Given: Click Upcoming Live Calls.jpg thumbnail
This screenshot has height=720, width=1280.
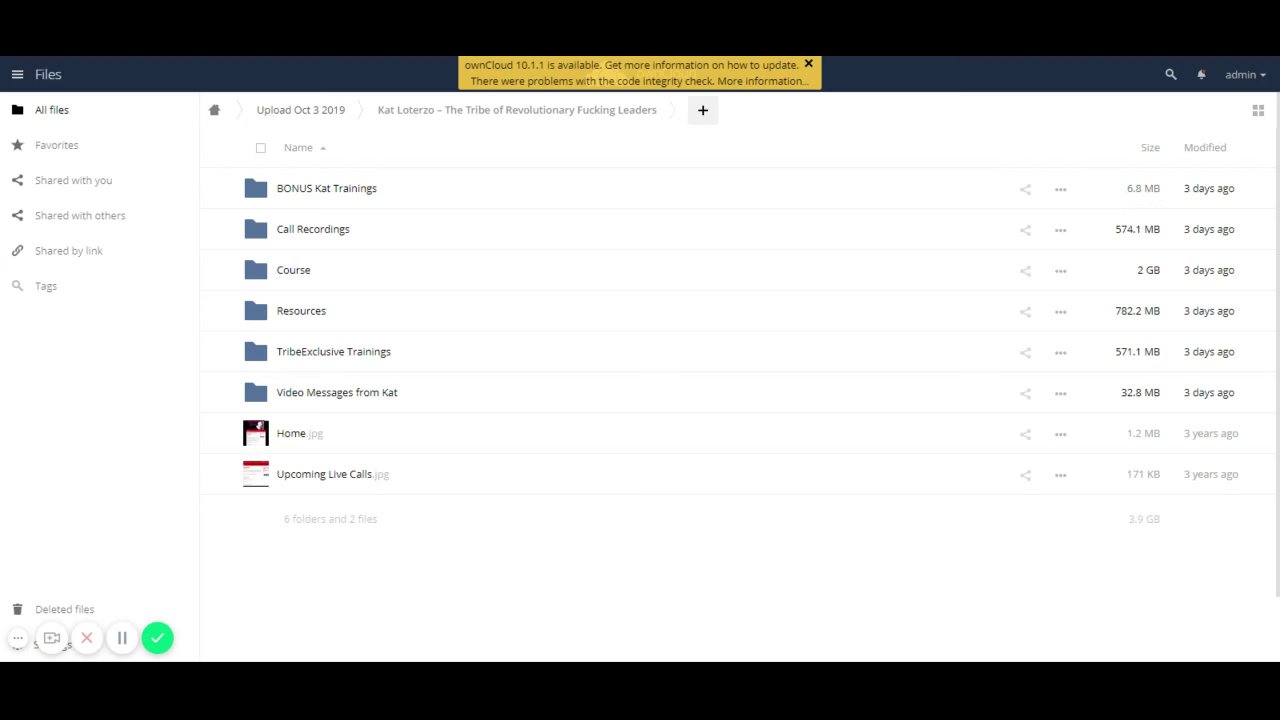Looking at the screenshot, I should (x=256, y=474).
